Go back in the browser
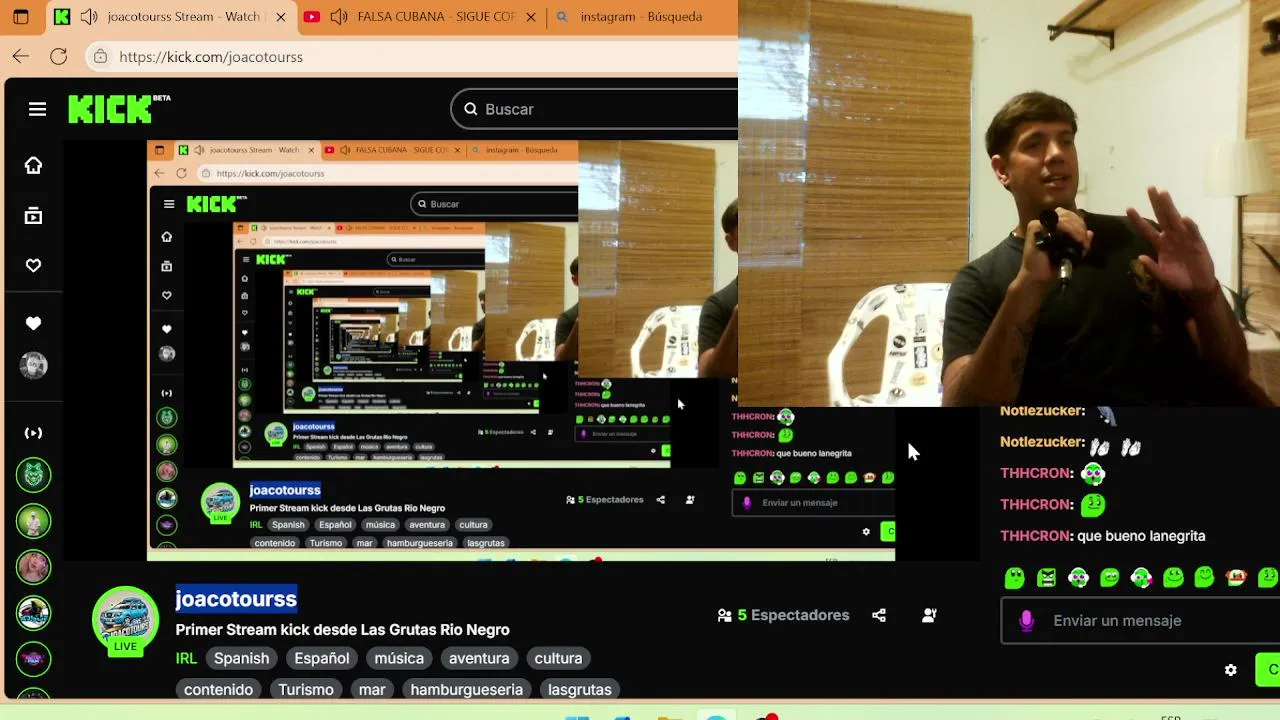 [x=21, y=57]
